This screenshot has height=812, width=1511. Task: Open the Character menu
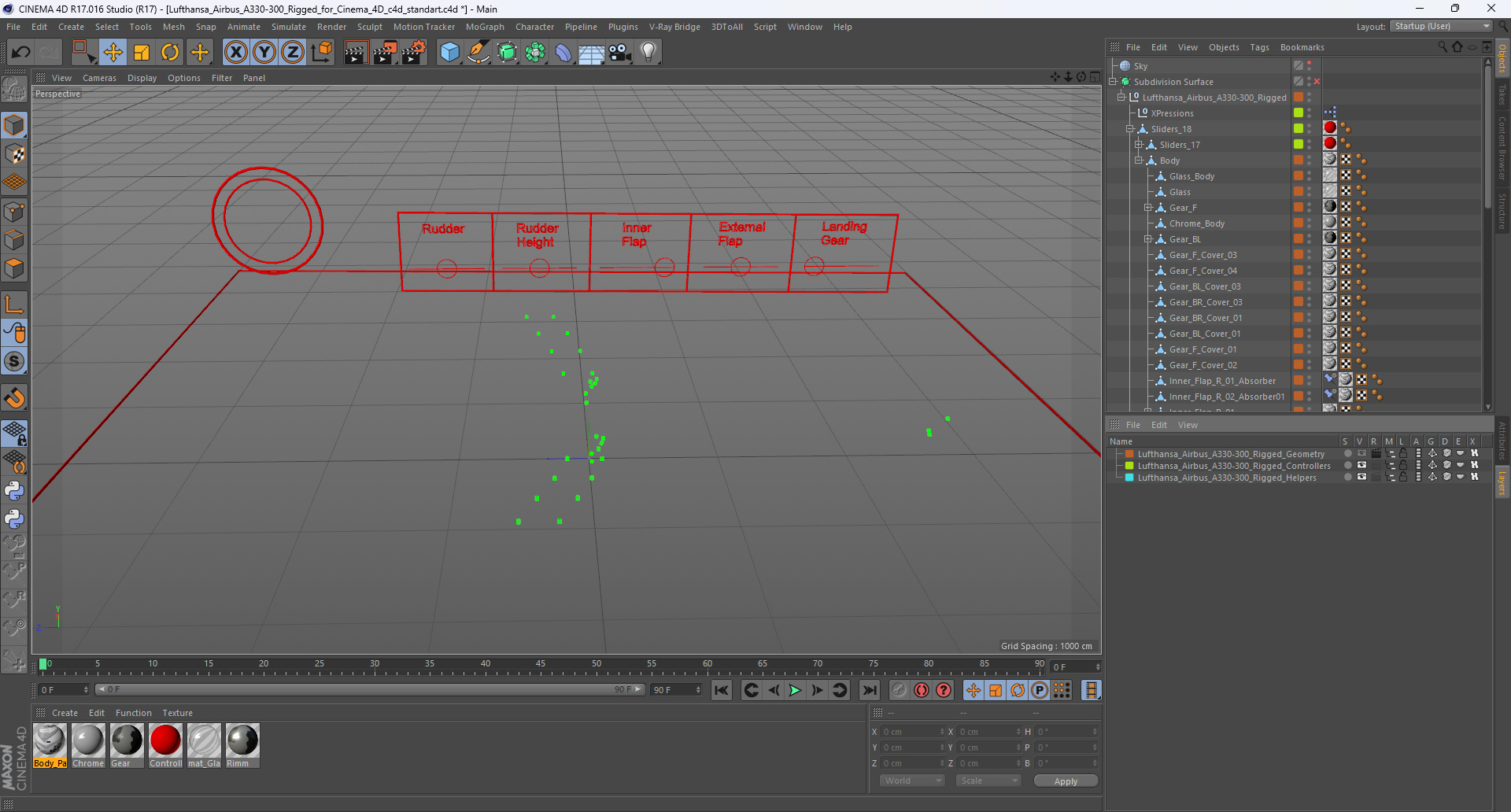point(535,27)
